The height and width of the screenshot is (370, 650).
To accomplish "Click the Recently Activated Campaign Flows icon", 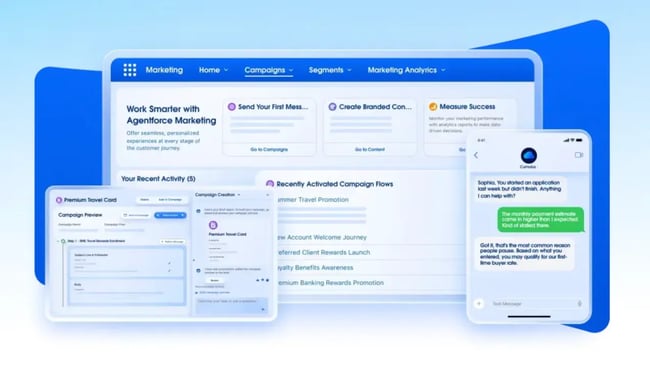I will click(x=270, y=184).
